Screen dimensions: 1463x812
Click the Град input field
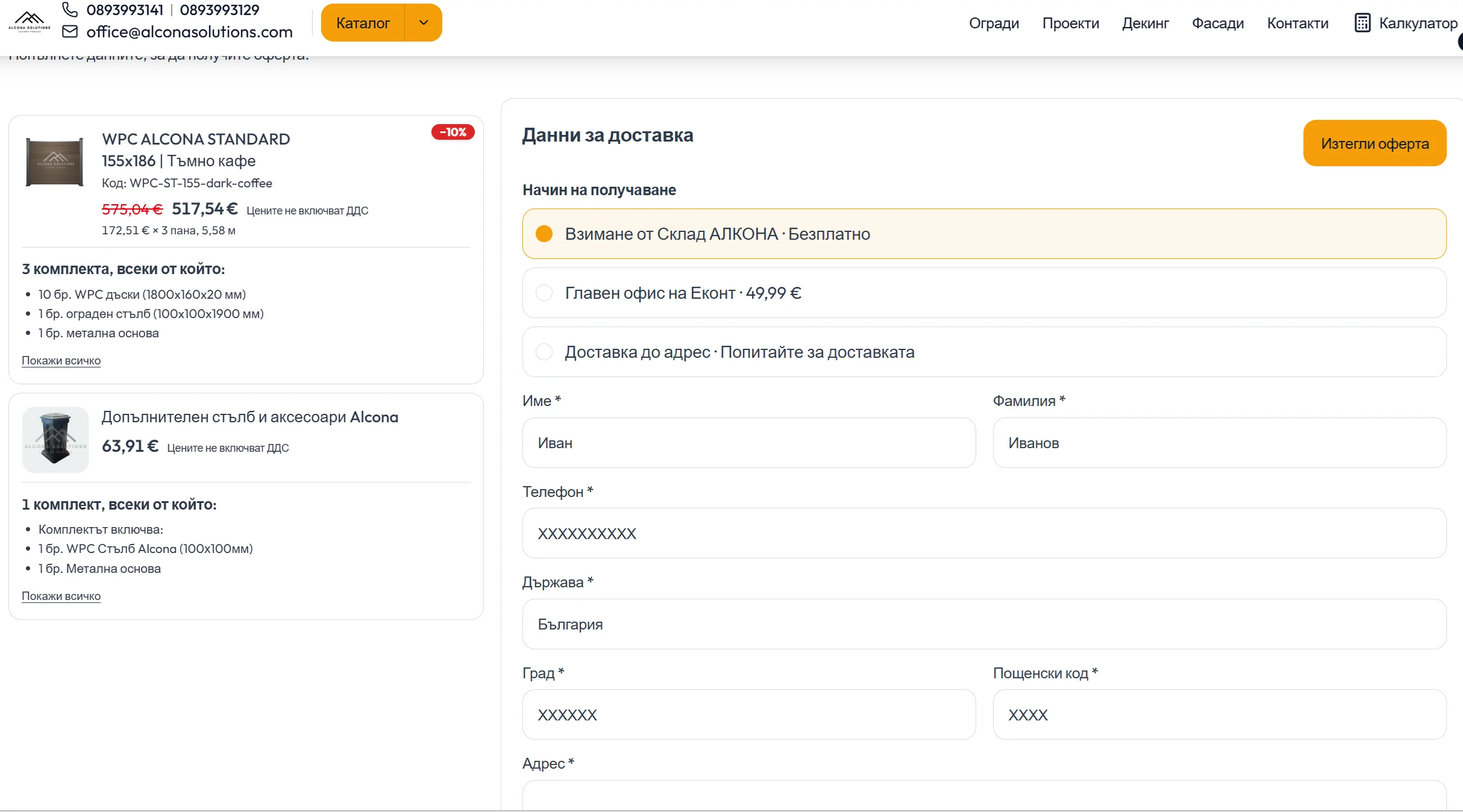(x=748, y=714)
